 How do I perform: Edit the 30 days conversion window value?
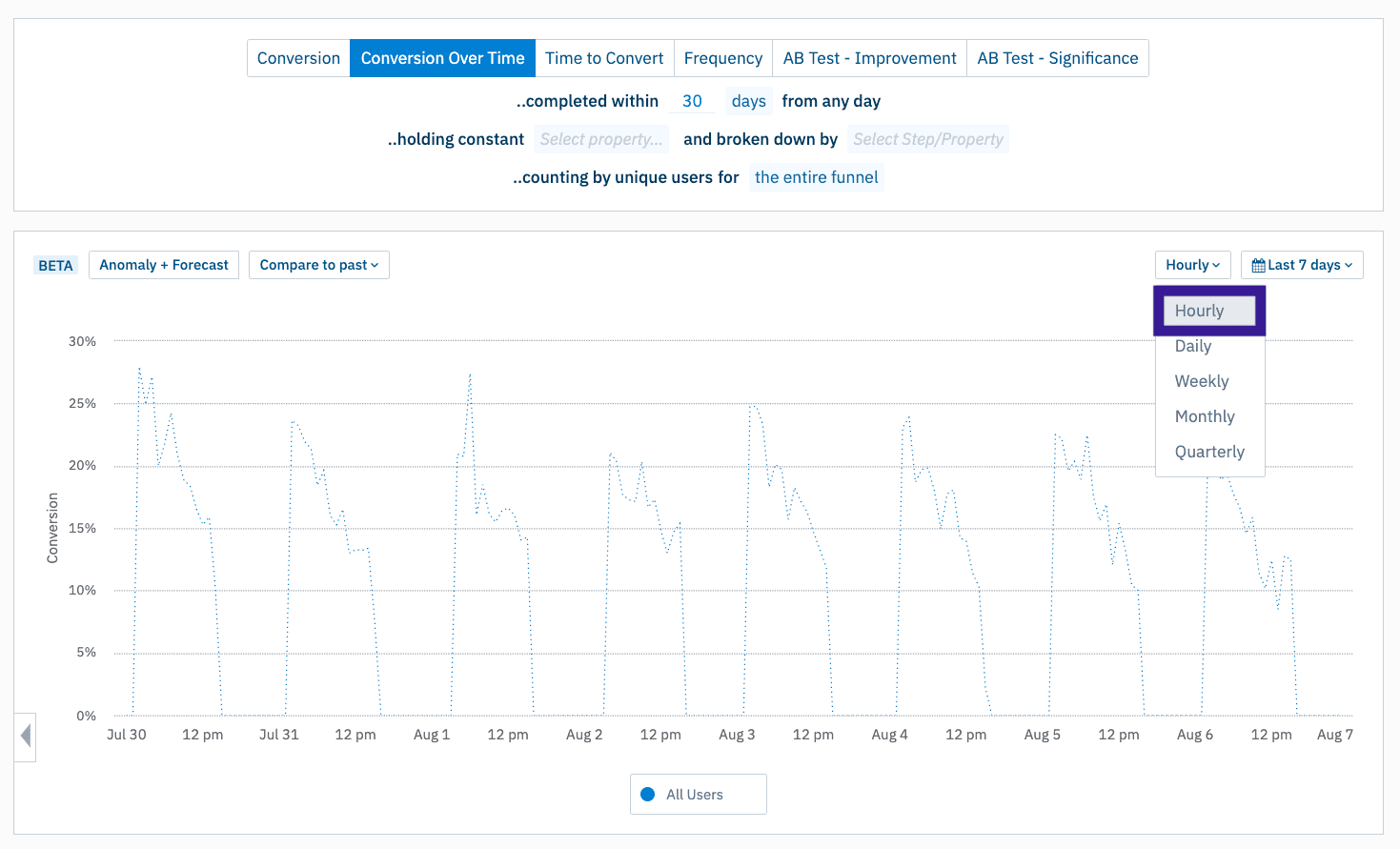pyautogui.click(x=691, y=100)
